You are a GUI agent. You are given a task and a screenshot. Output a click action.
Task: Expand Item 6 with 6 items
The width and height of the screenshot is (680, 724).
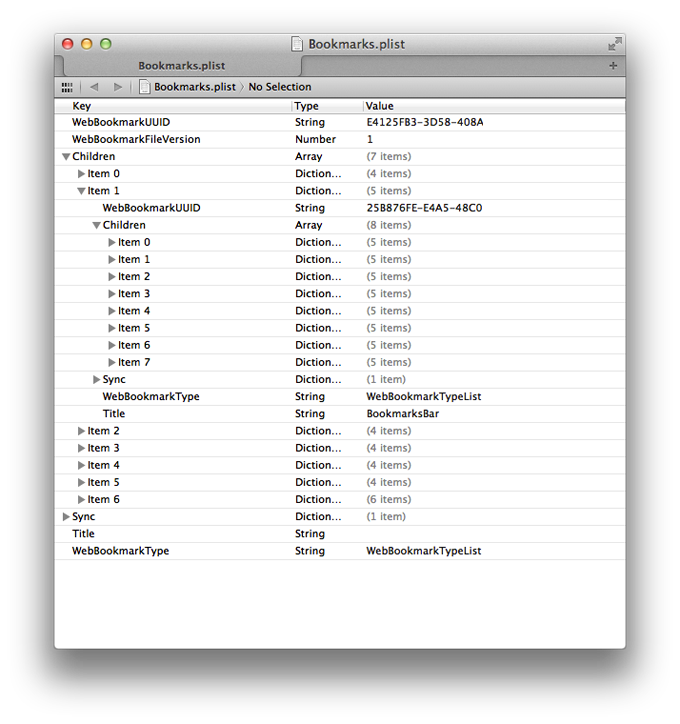81,500
